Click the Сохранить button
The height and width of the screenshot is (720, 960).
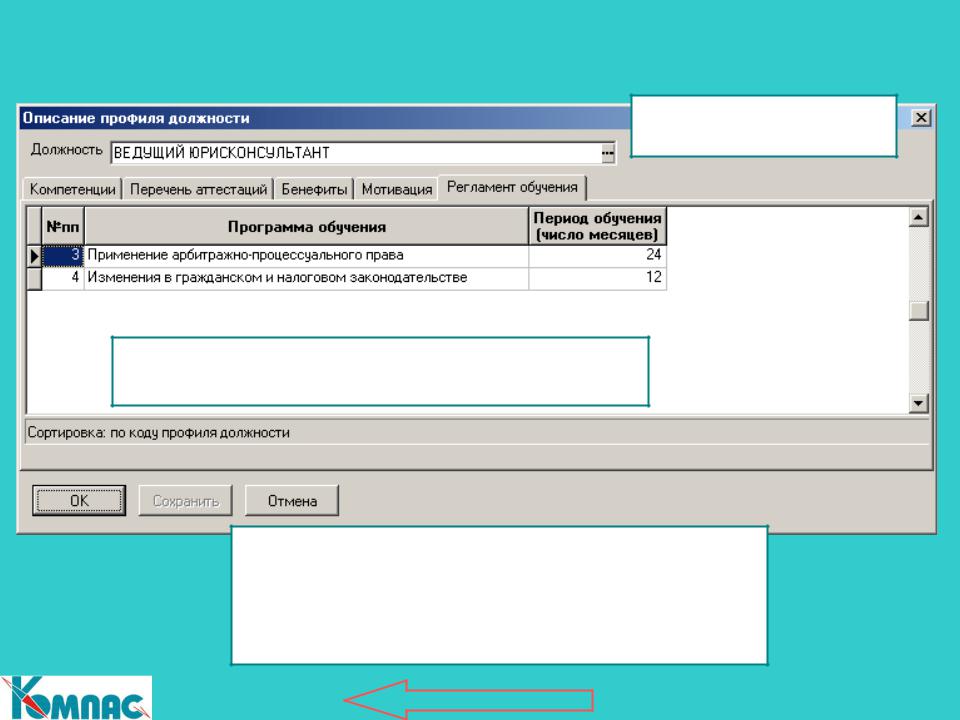[186, 501]
